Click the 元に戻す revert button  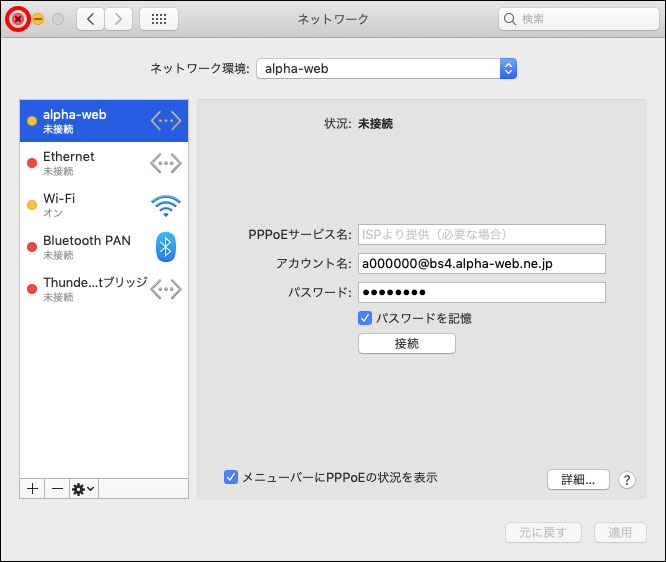pos(543,532)
